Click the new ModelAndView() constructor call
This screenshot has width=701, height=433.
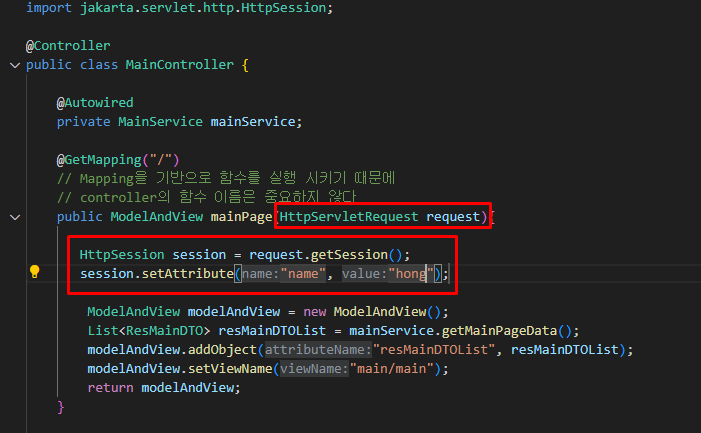372,311
